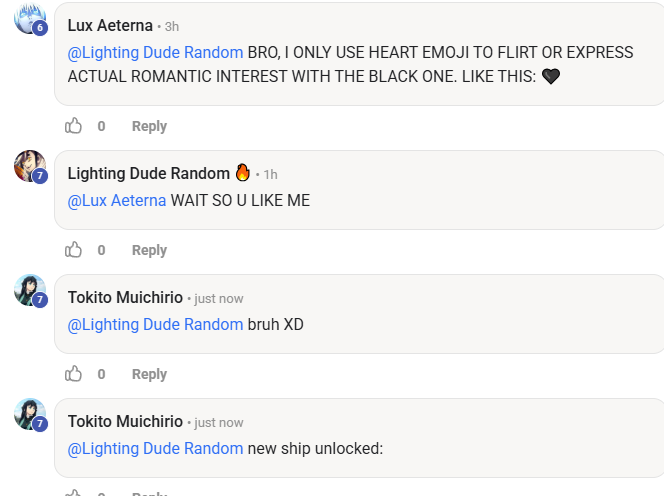This screenshot has width=664, height=496.
Task: Like Tokito Muichirio's bruh XD comment
Action: 73,374
